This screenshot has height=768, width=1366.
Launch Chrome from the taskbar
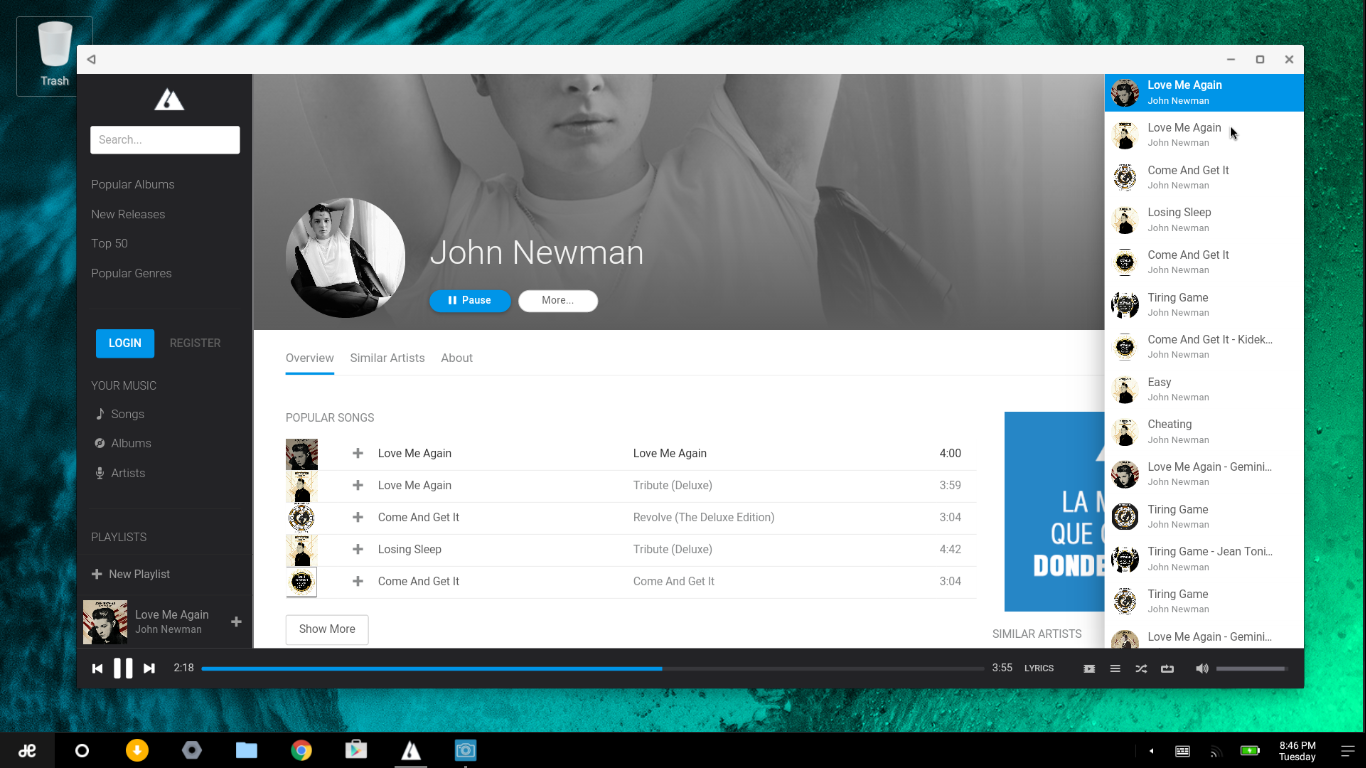(301, 750)
